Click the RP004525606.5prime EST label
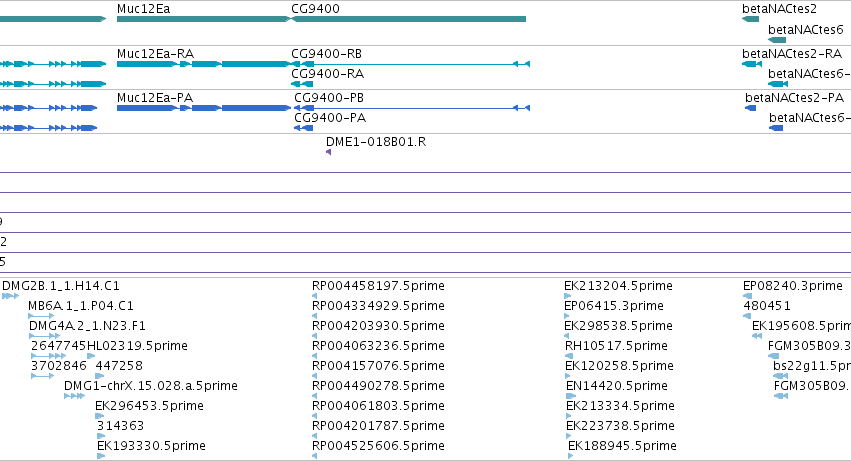This screenshot has height=461, width=851. point(378,446)
